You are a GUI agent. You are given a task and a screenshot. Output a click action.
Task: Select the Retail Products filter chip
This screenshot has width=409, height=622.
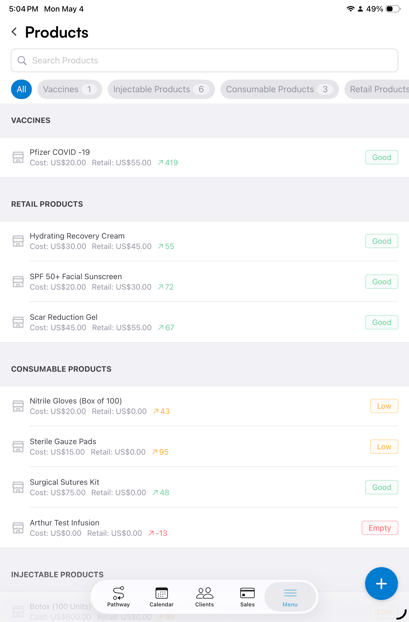pos(377,89)
